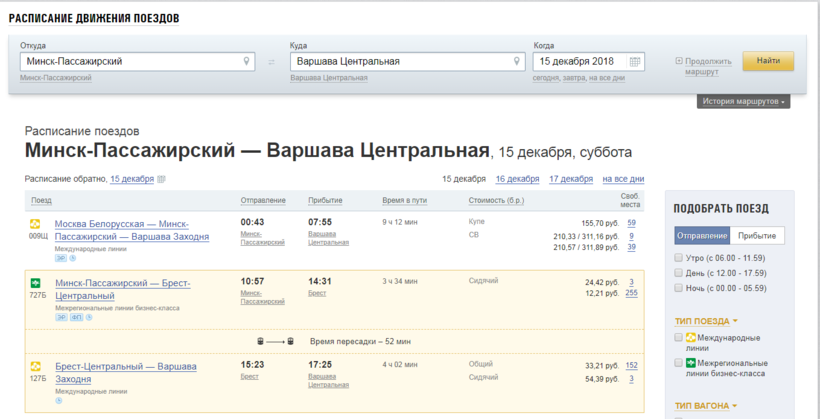Expand the ТИП ВАГОНА filter section
Image resolution: width=820 pixels, height=419 pixels.
(x=706, y=406)
